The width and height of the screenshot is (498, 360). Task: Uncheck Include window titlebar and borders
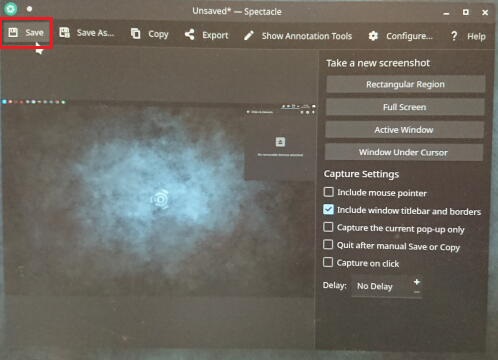click(328, 210)
